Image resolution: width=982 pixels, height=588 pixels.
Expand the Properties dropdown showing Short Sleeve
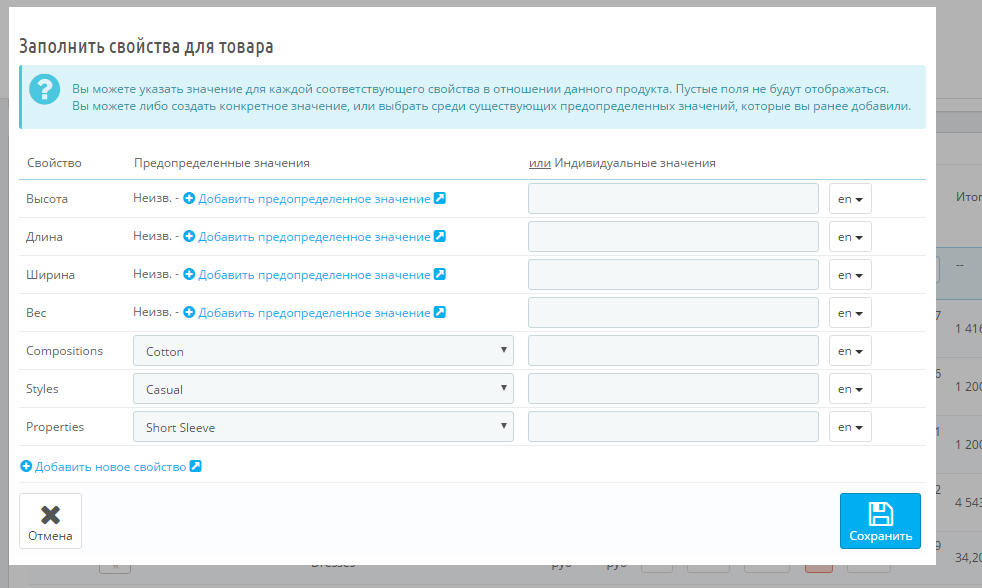tap(322, 427)
